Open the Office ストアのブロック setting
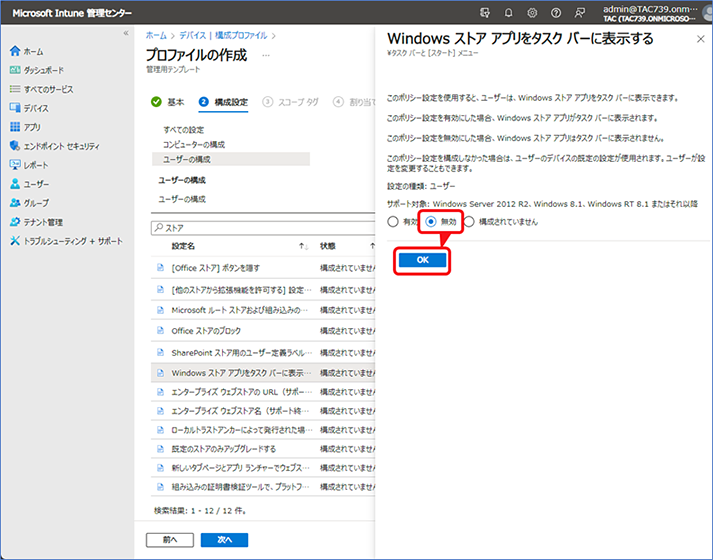 [206, 331]
